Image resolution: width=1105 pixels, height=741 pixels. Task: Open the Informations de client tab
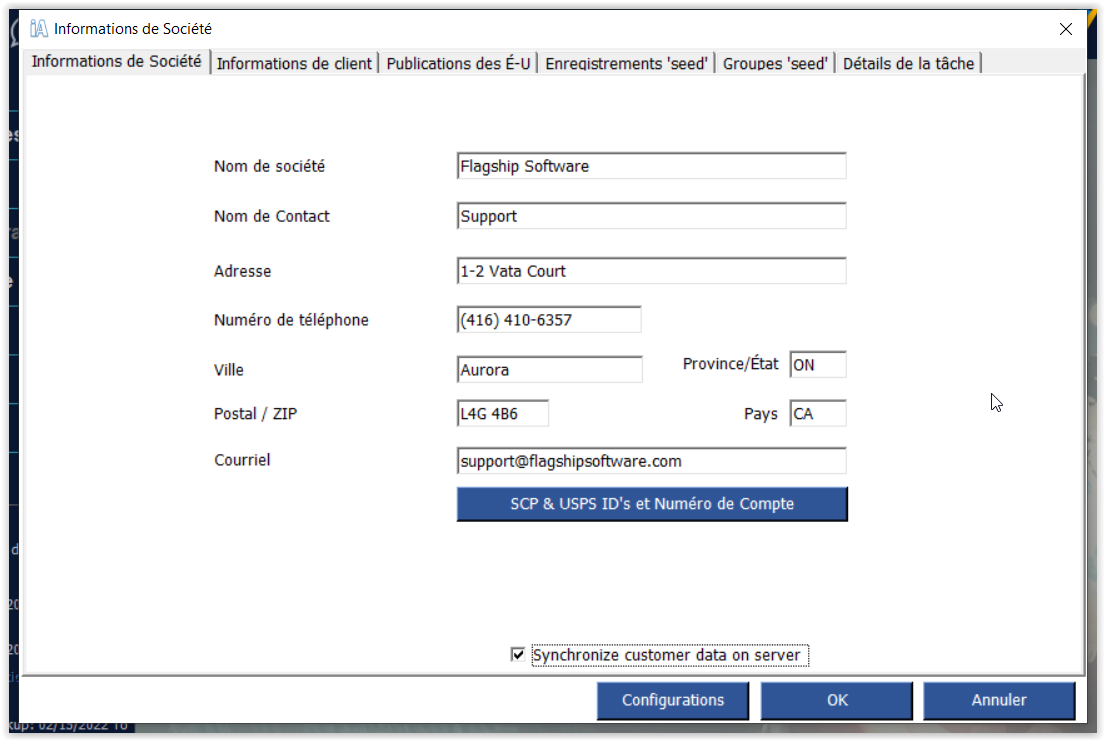click(x=294, y=63)
